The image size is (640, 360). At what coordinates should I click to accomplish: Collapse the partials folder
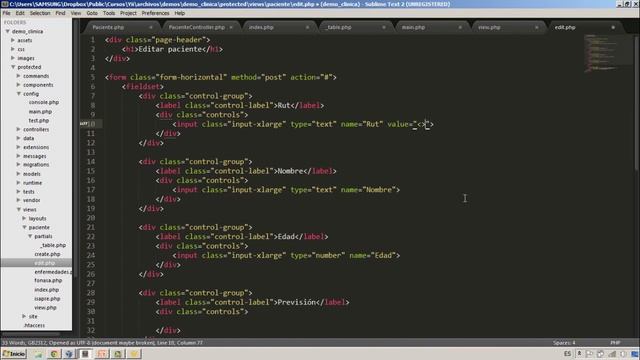tap(30, 236)
